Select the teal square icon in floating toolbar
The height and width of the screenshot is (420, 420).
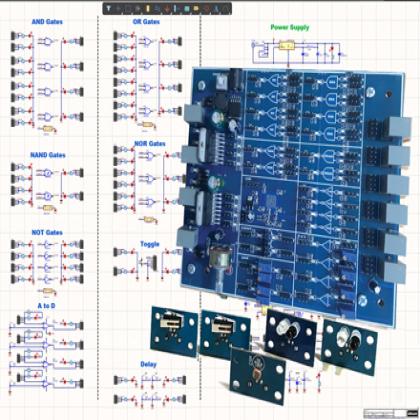[x=187, y=8]
